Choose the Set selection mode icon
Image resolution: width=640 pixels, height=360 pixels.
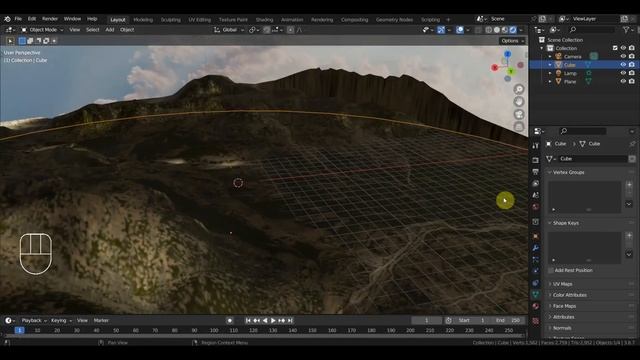[x=22, y=41]
